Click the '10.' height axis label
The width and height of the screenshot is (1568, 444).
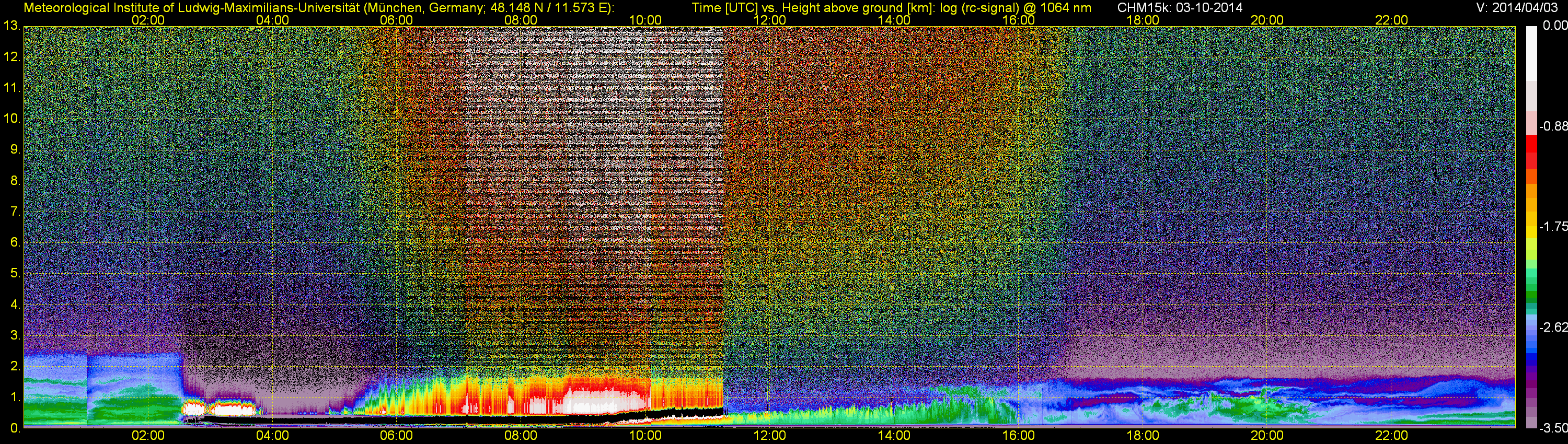click(x=11, y=119)
